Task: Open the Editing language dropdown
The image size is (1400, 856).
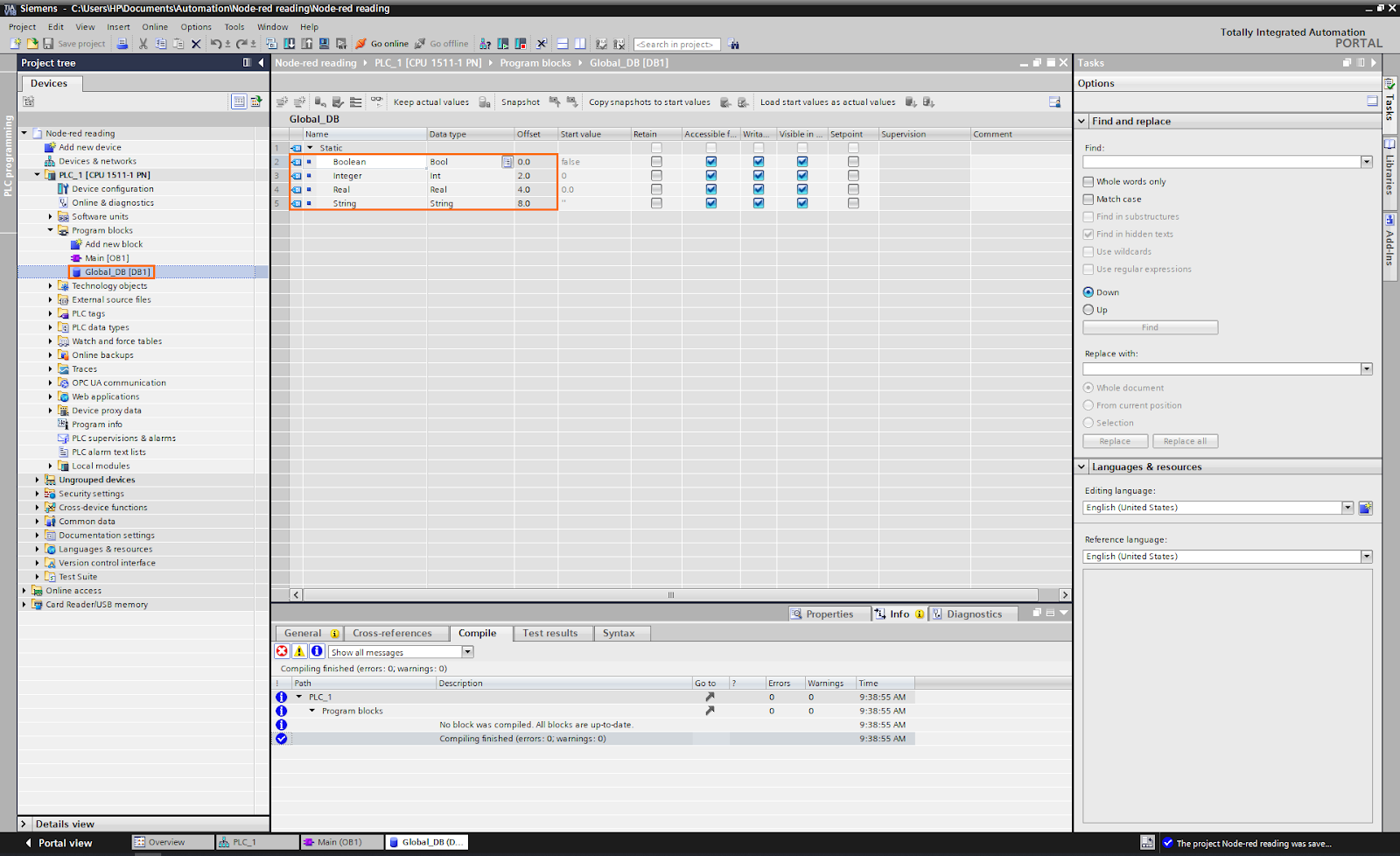Action: (1347, 508)
